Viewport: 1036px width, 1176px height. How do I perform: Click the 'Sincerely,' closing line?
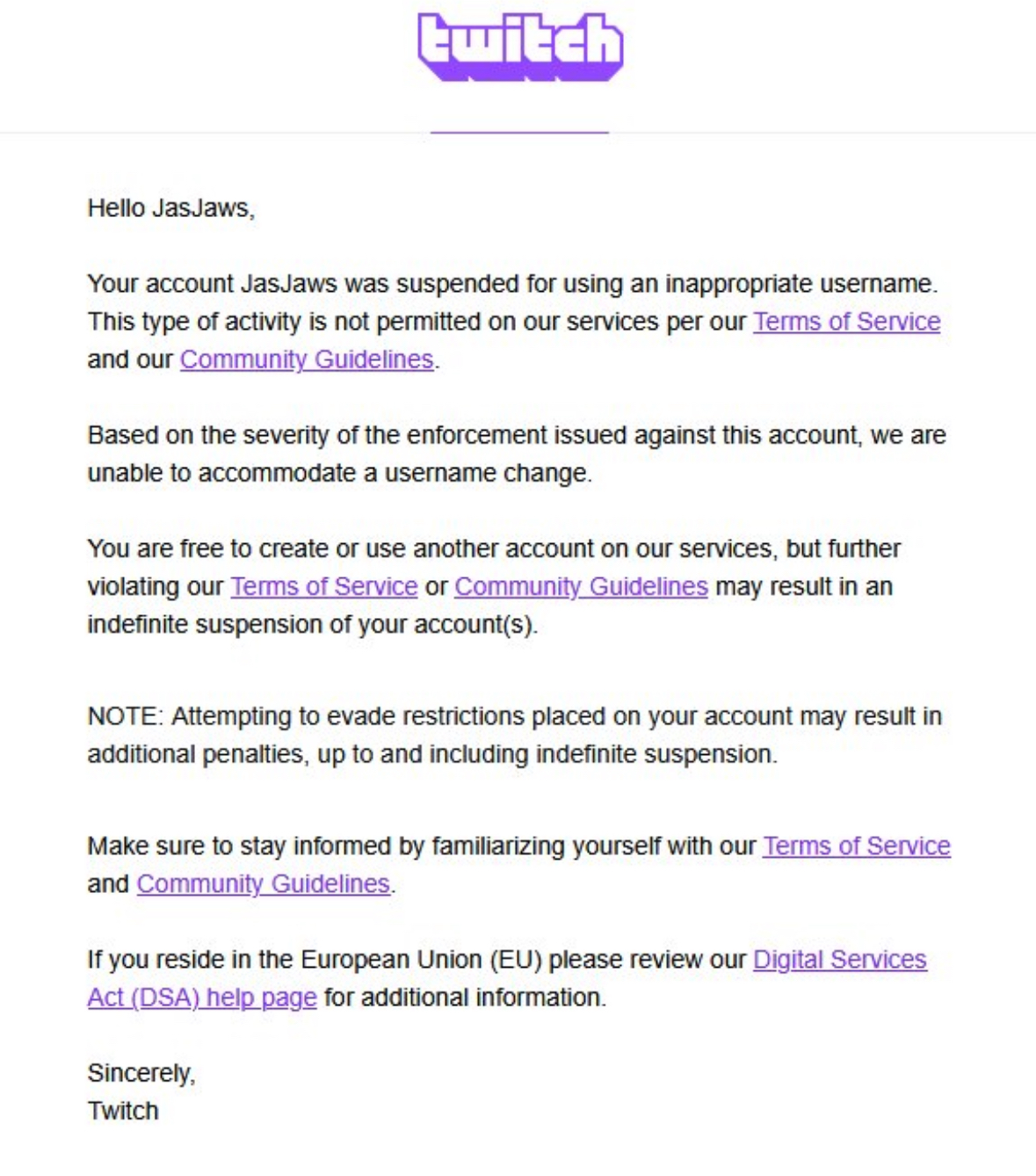coord(141,1073)
